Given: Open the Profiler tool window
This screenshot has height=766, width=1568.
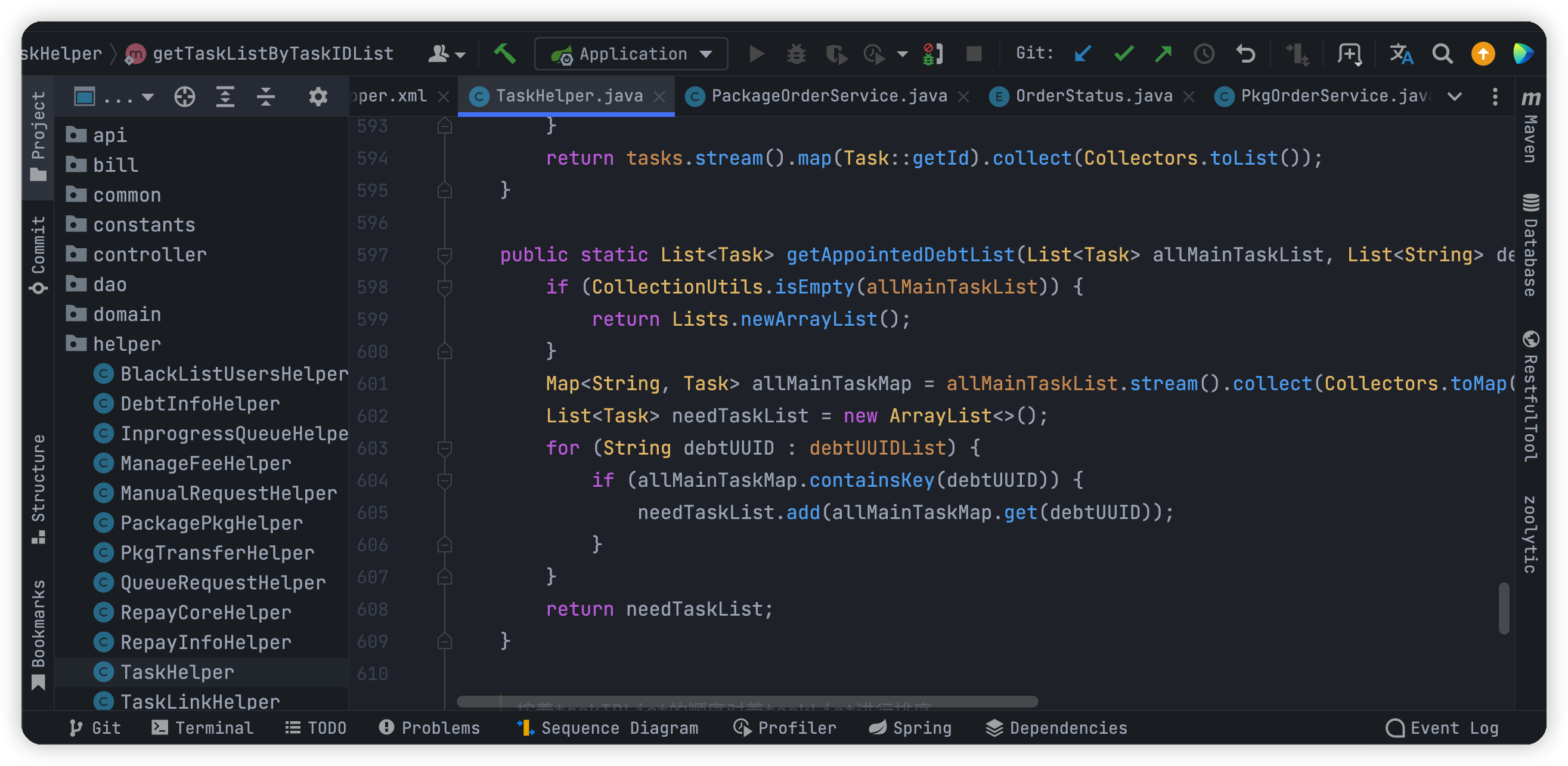Looking at the screenshot, I should tap(785, 728).
